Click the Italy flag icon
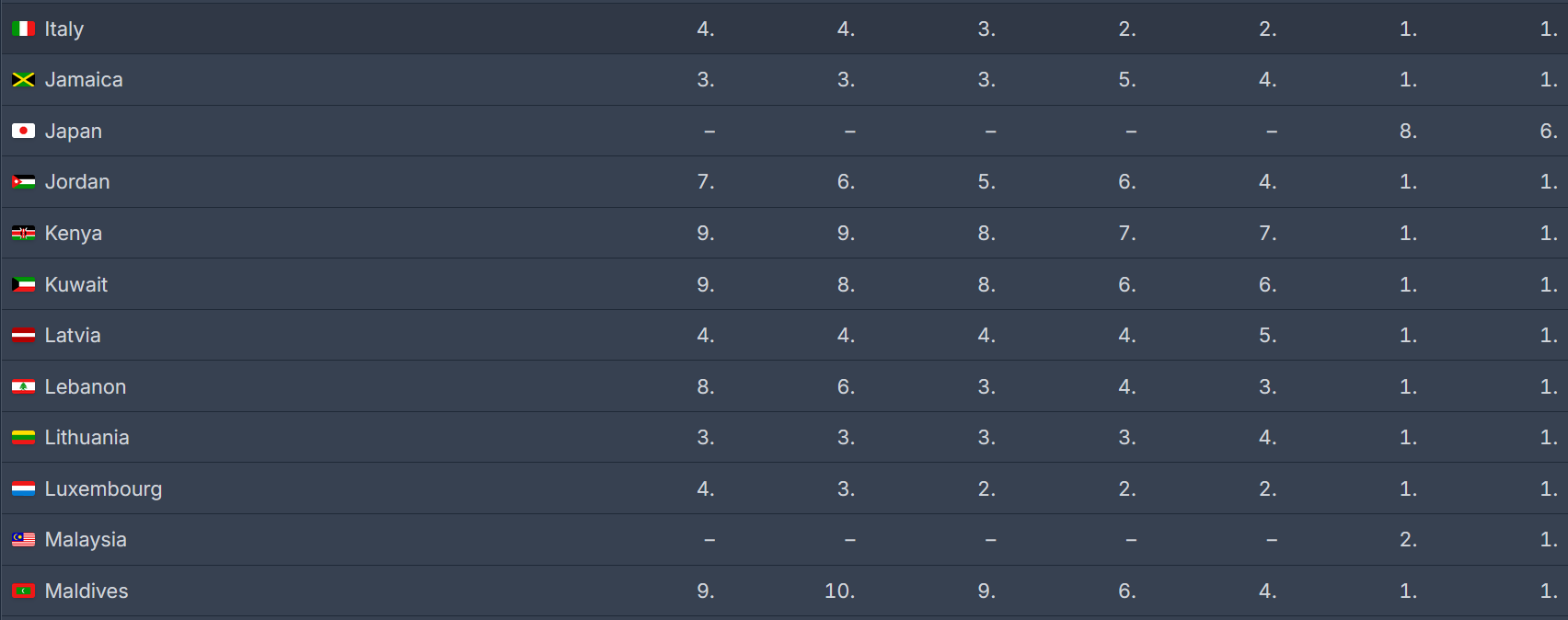The width and height of the screenshot is (1568, 620). (23, 29)
